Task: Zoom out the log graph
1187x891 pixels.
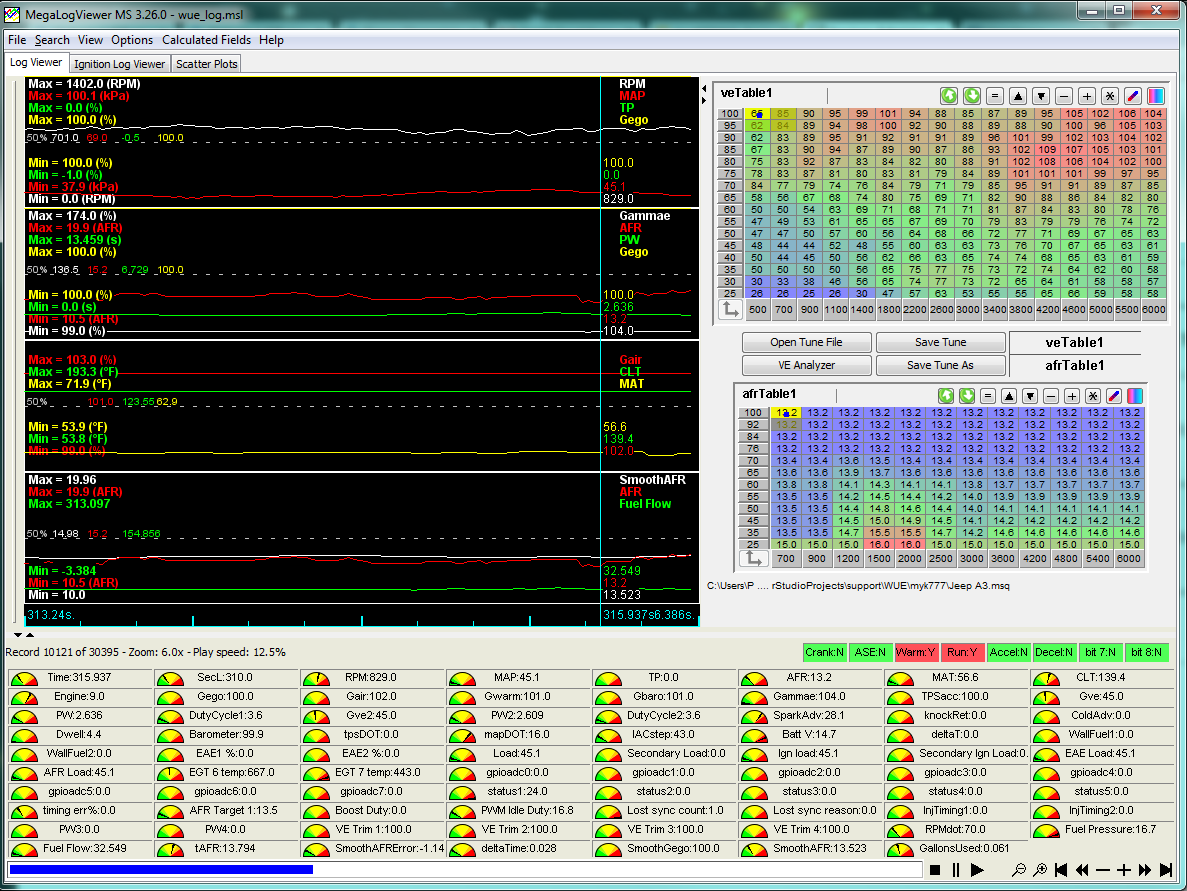Action: (1019, 871)
